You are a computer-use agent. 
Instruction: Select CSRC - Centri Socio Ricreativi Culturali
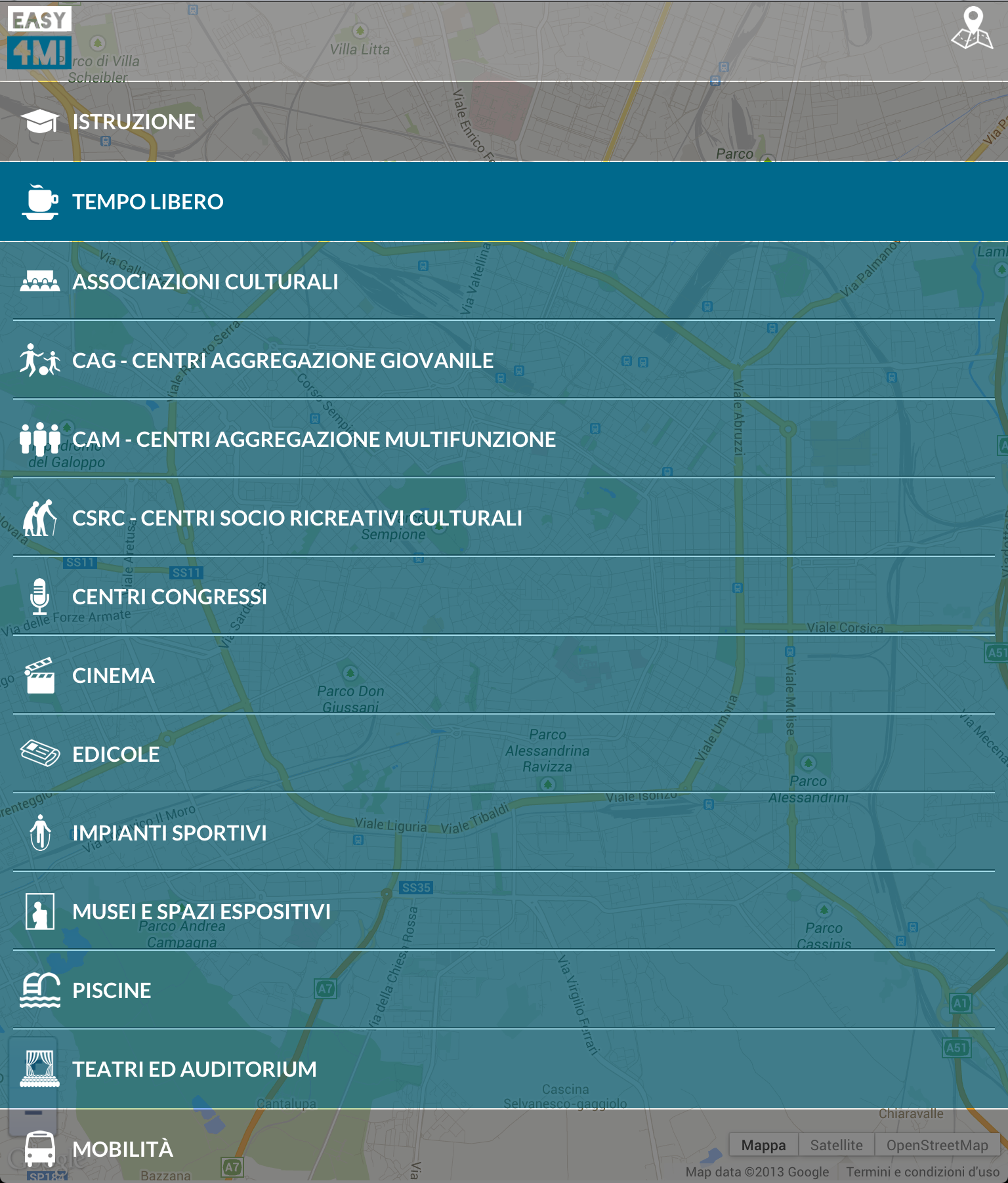504,518
